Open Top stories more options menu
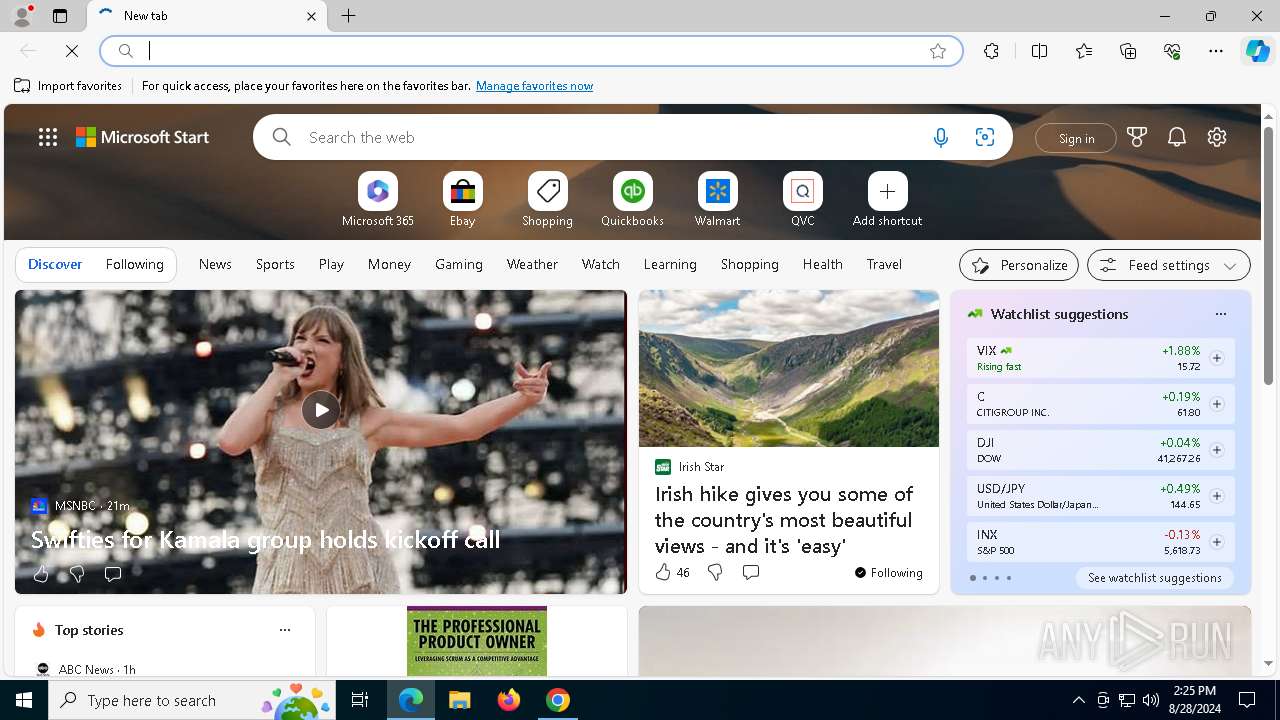 click(x=285, y=630)
